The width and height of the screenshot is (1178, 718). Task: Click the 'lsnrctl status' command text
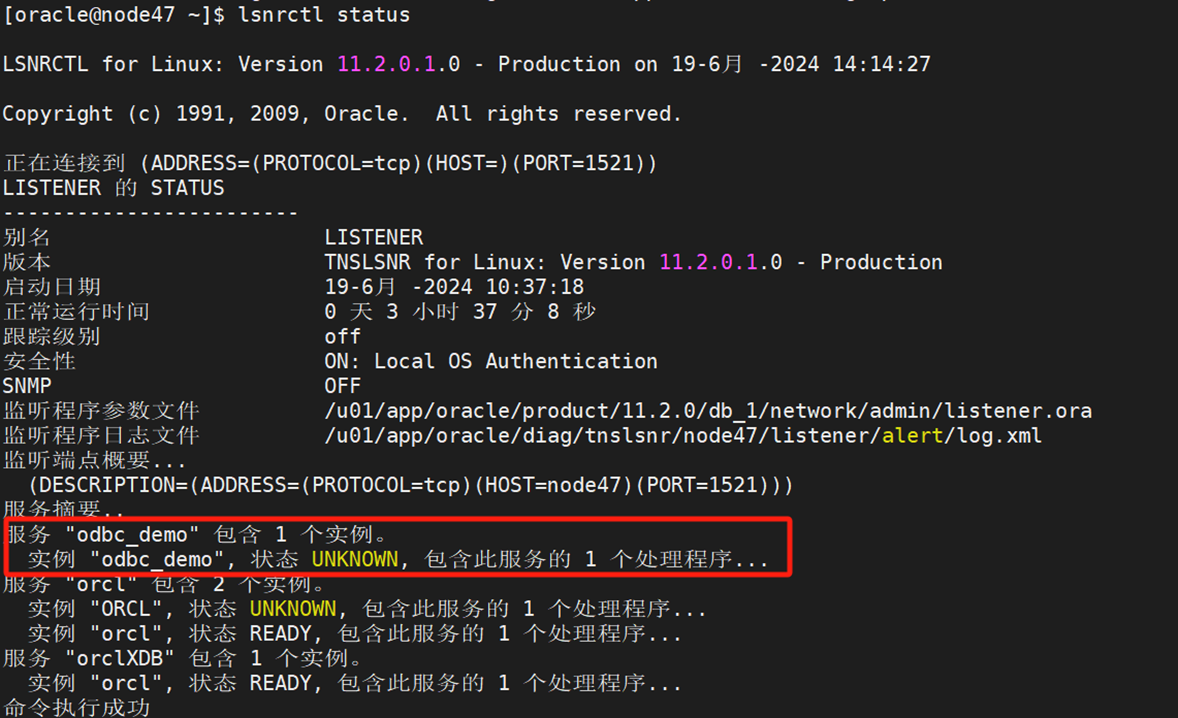coord(324,14)
